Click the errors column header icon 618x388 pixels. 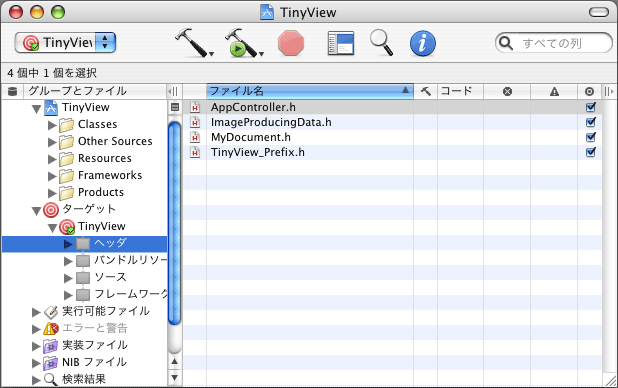click(507, 91)
